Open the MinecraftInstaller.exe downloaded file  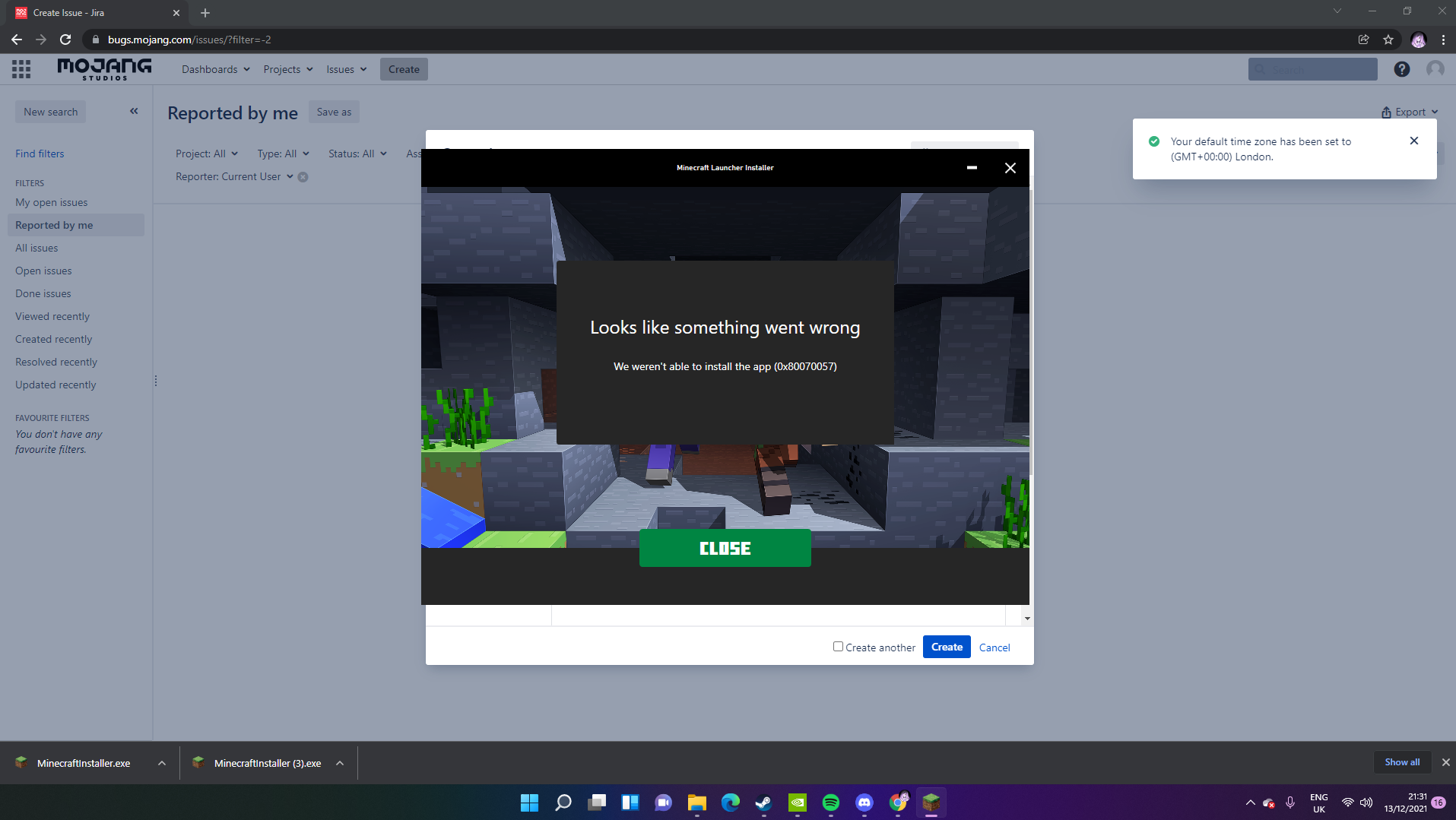pyautogui.click(x=83, y=763)
